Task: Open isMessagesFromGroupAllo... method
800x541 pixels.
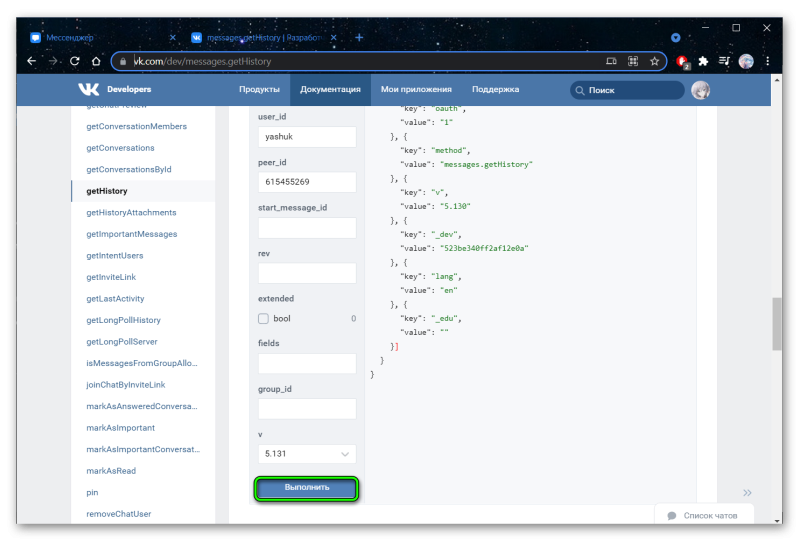Action: click(x=141, y=363)
